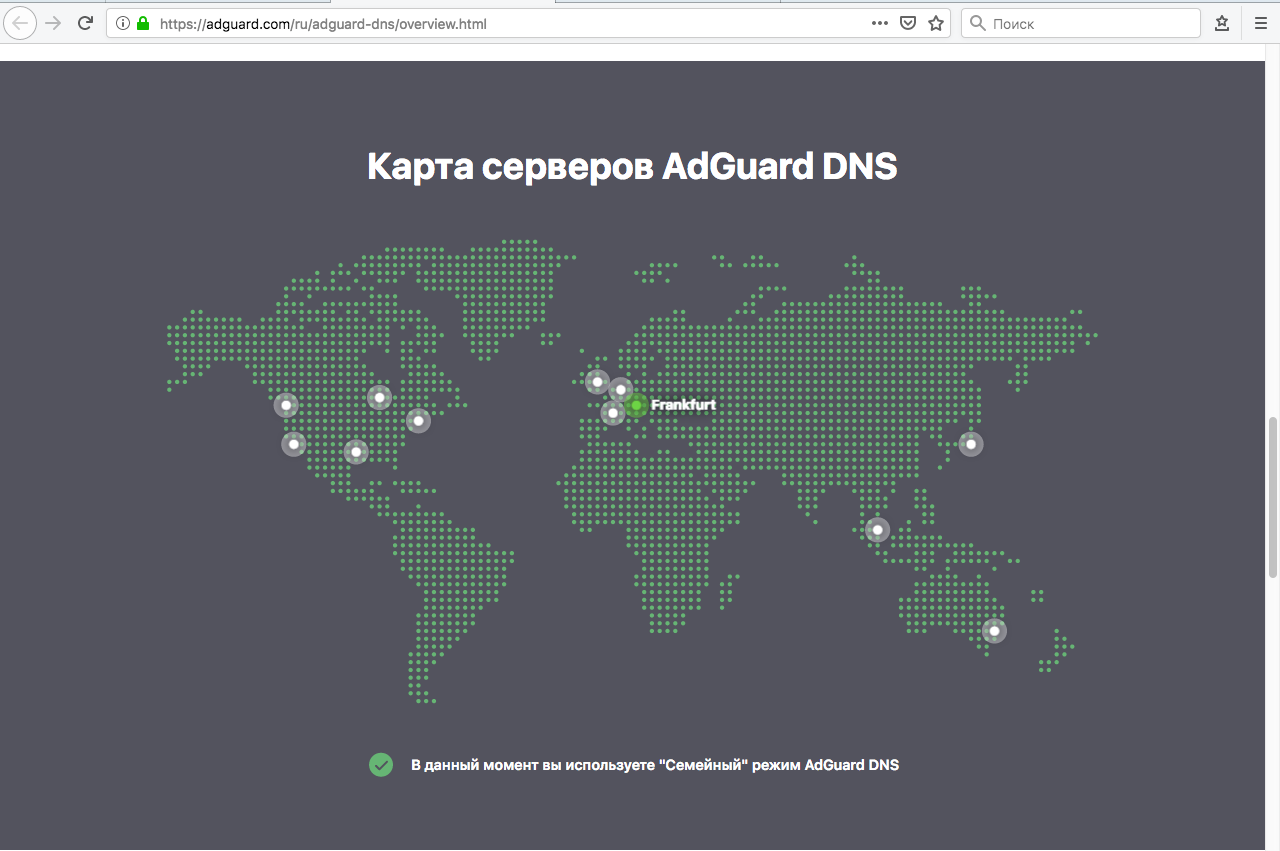Show site information via the info icon
Image resolution: width=1280 pixels, height=851 pixels.
[x=123, y=23]
